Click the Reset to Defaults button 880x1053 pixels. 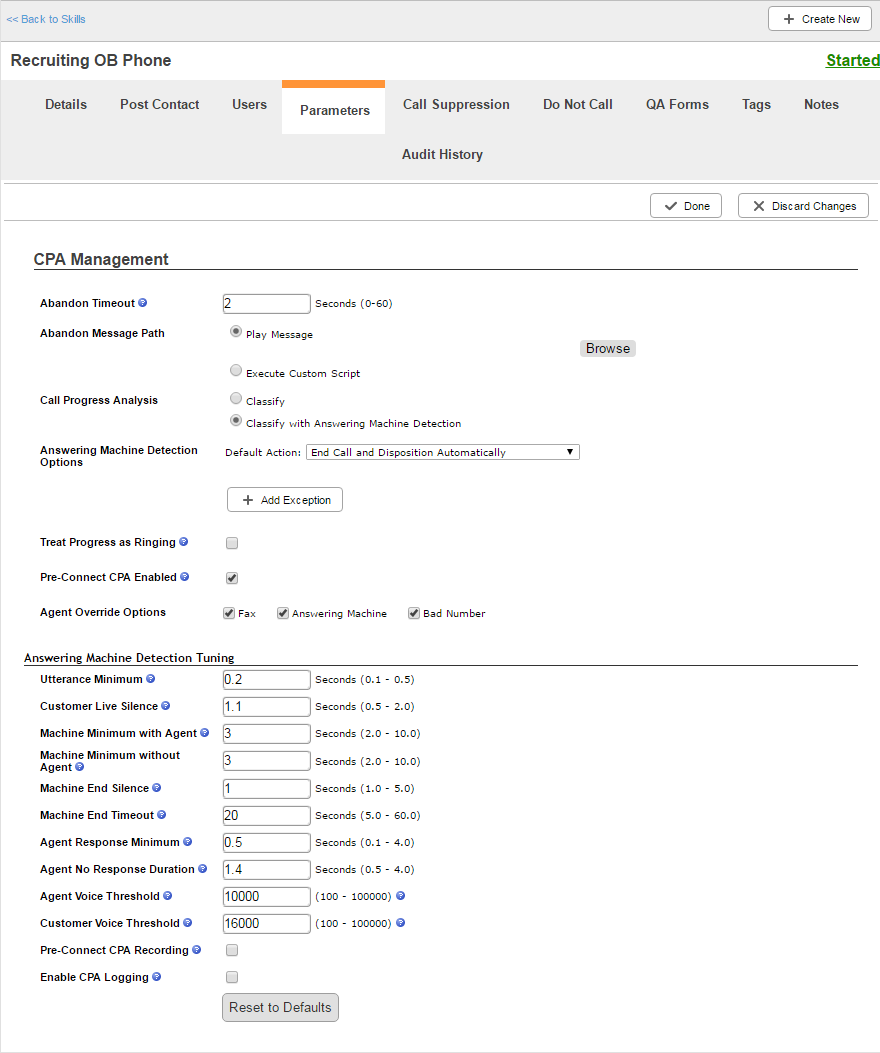tap(280, 1007)
